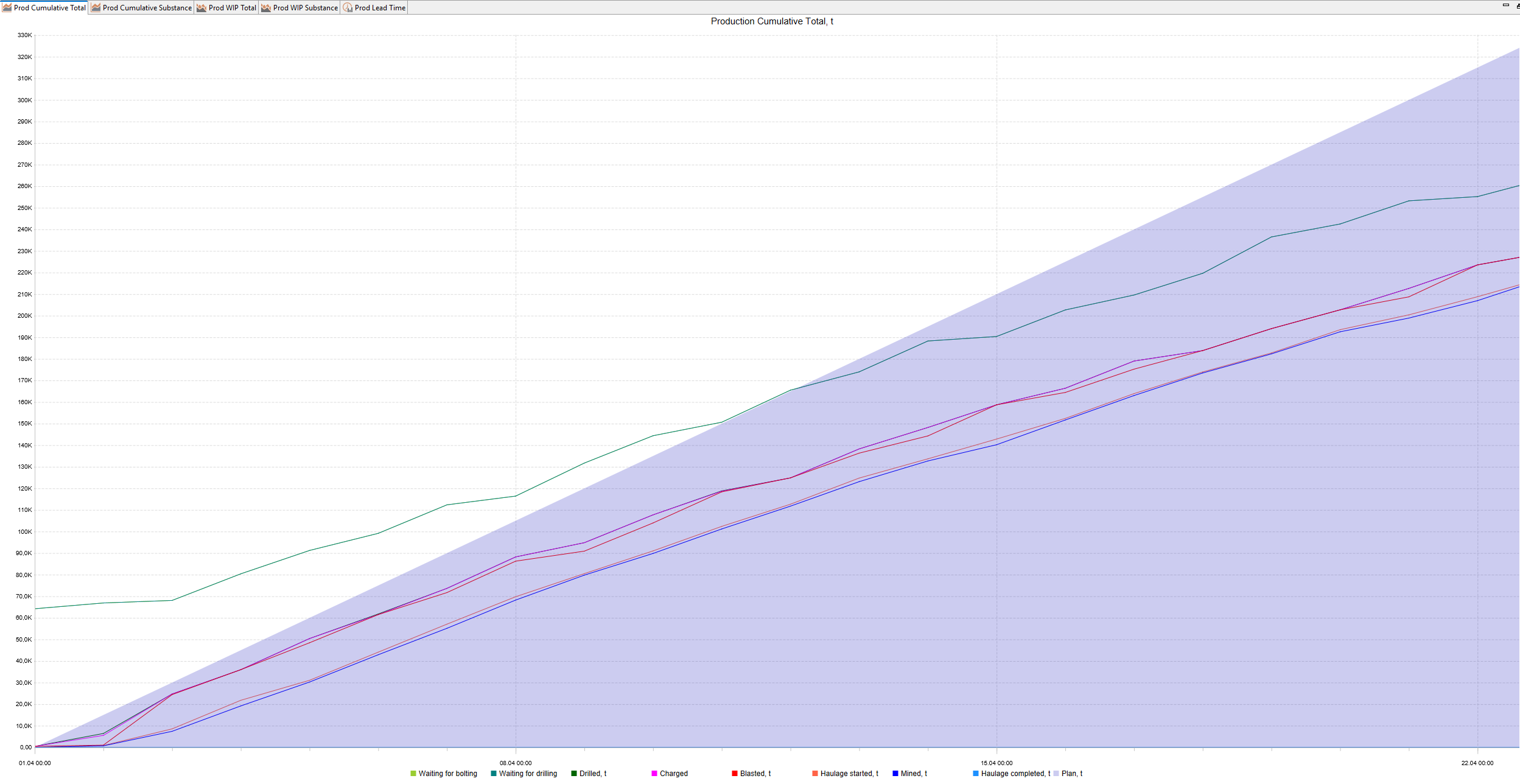The height and width of the screenshot is (784, 1520).
Task: Click the minimize panel icon at top right
Action: pyautogui.click(x=1506, y=5)
